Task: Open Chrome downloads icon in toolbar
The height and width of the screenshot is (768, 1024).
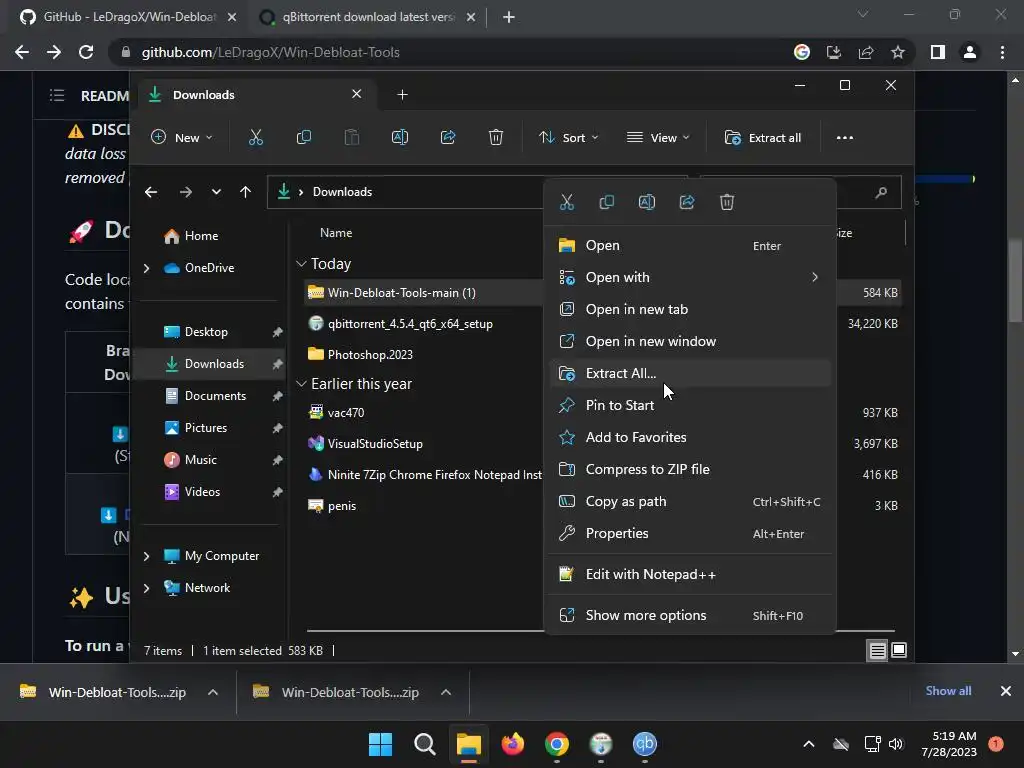Action: click(834, 52)
